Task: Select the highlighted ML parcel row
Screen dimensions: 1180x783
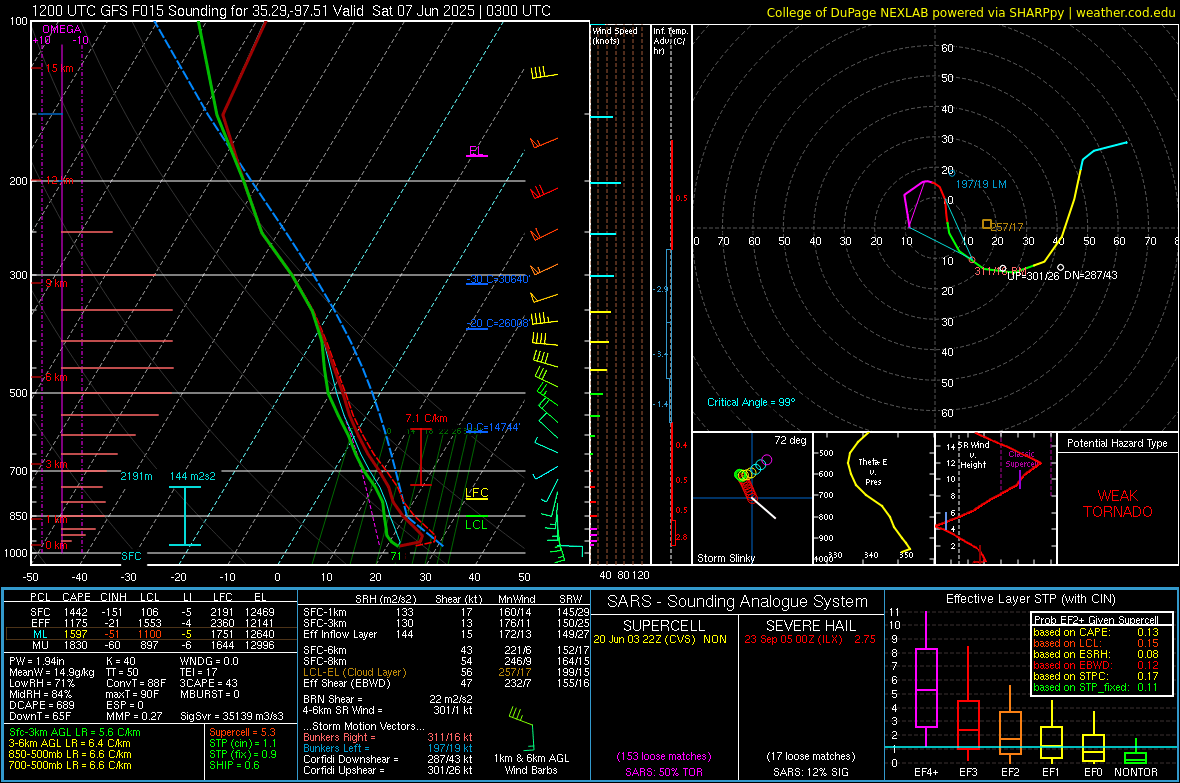Action: [x=151, y=634]
